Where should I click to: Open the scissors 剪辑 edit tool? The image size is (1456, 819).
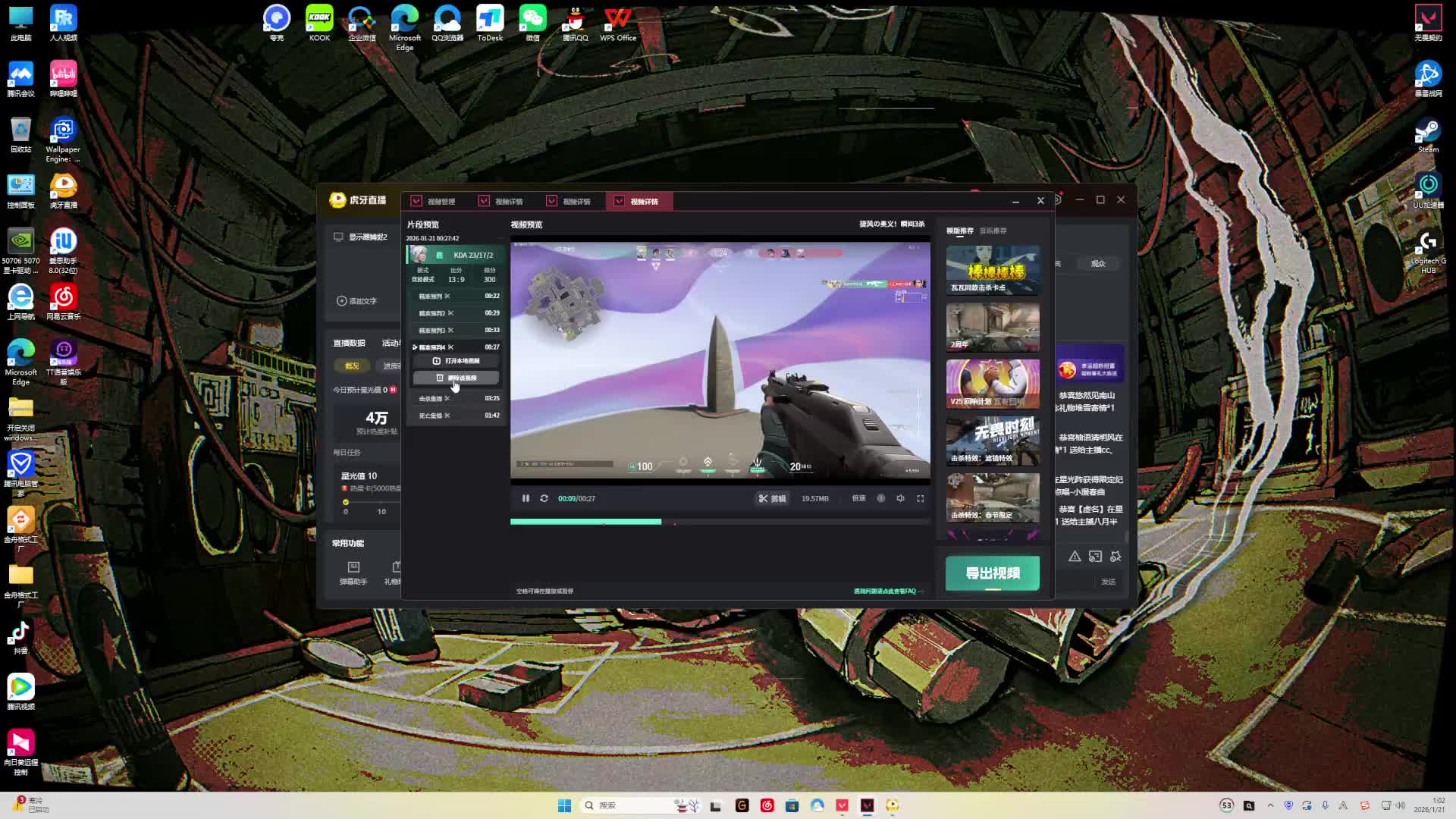click(772, 498)
